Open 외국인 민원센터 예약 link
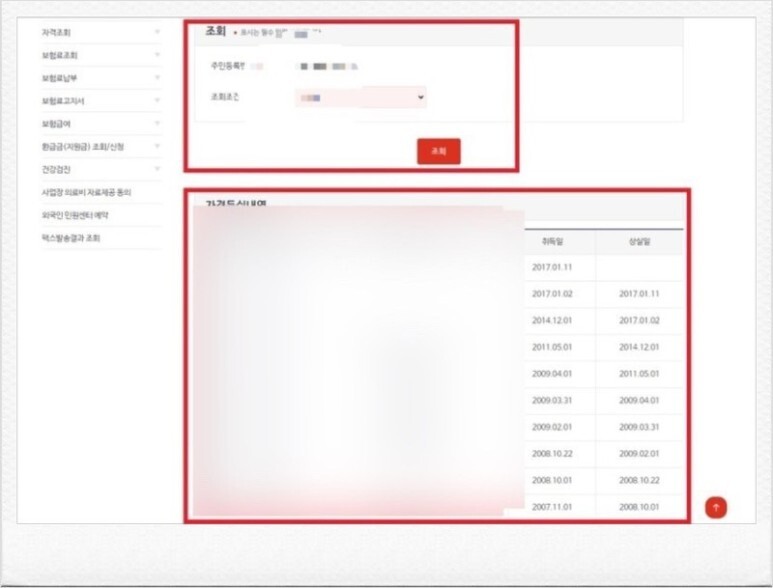 [75, 215]
